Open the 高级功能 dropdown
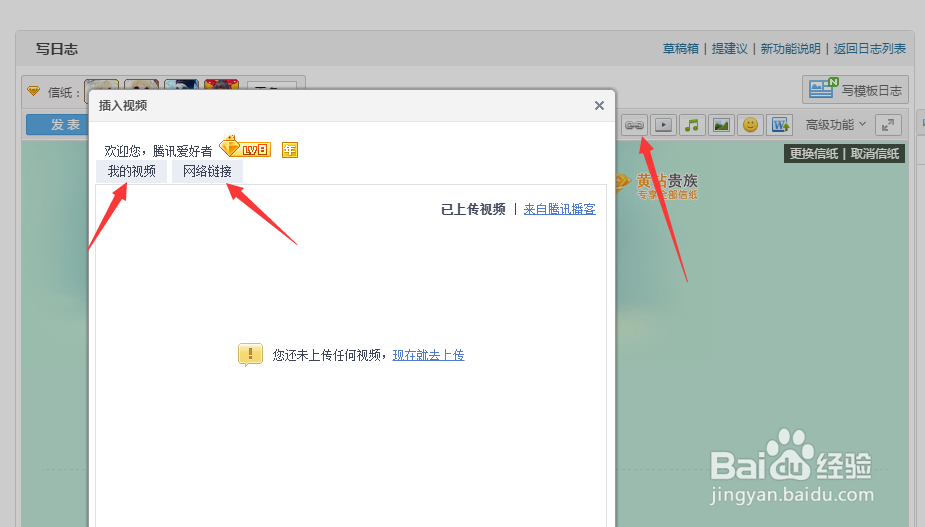The width and height of the screenshot is (925, 527). (x=835, y=125)
